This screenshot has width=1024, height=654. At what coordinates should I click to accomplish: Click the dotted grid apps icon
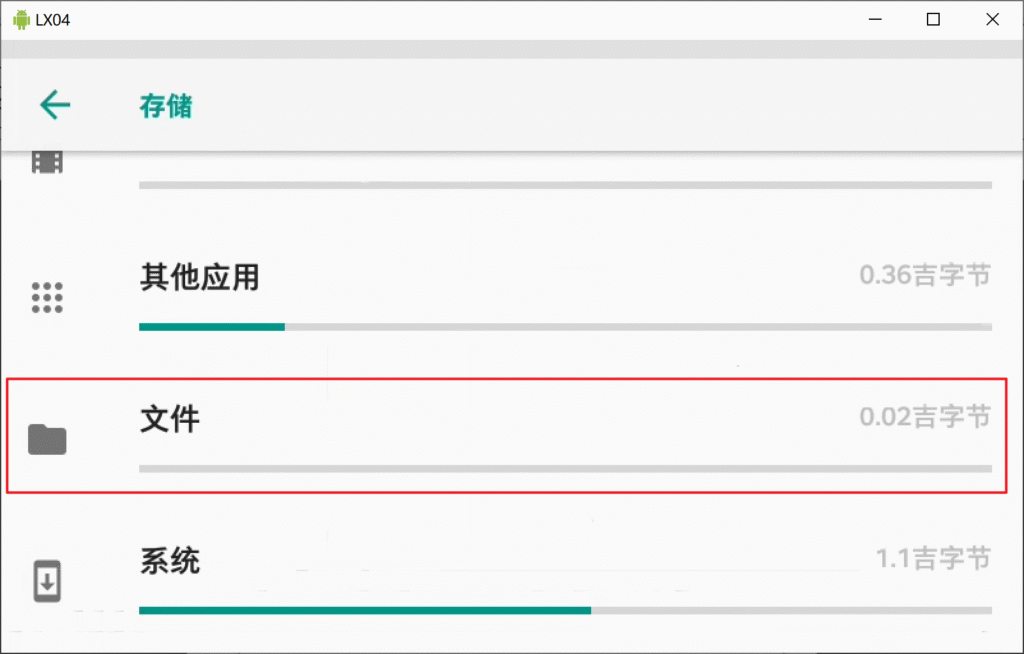tap(47, 298)
